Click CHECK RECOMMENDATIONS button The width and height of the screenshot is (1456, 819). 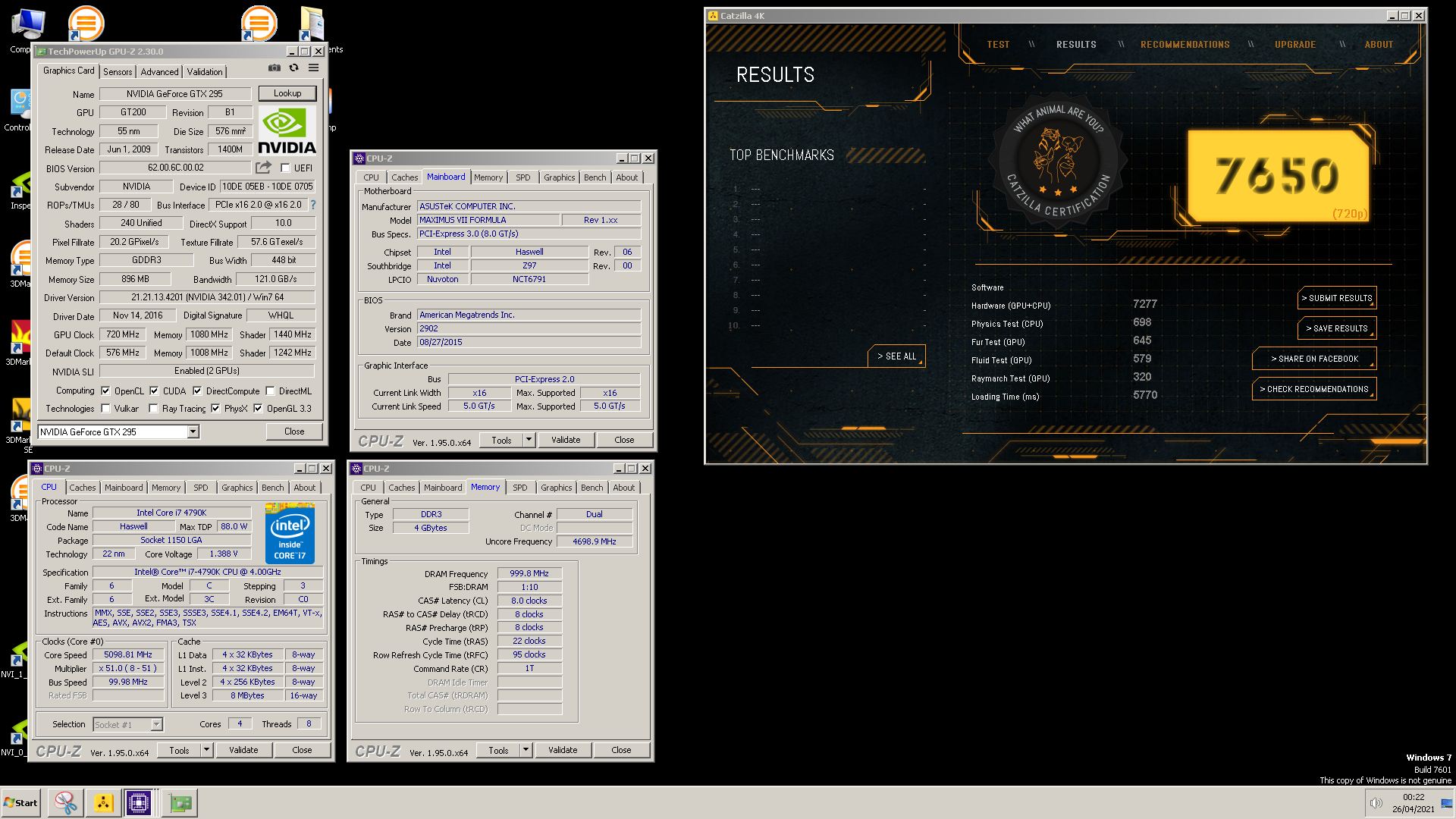coord(1314,389)
